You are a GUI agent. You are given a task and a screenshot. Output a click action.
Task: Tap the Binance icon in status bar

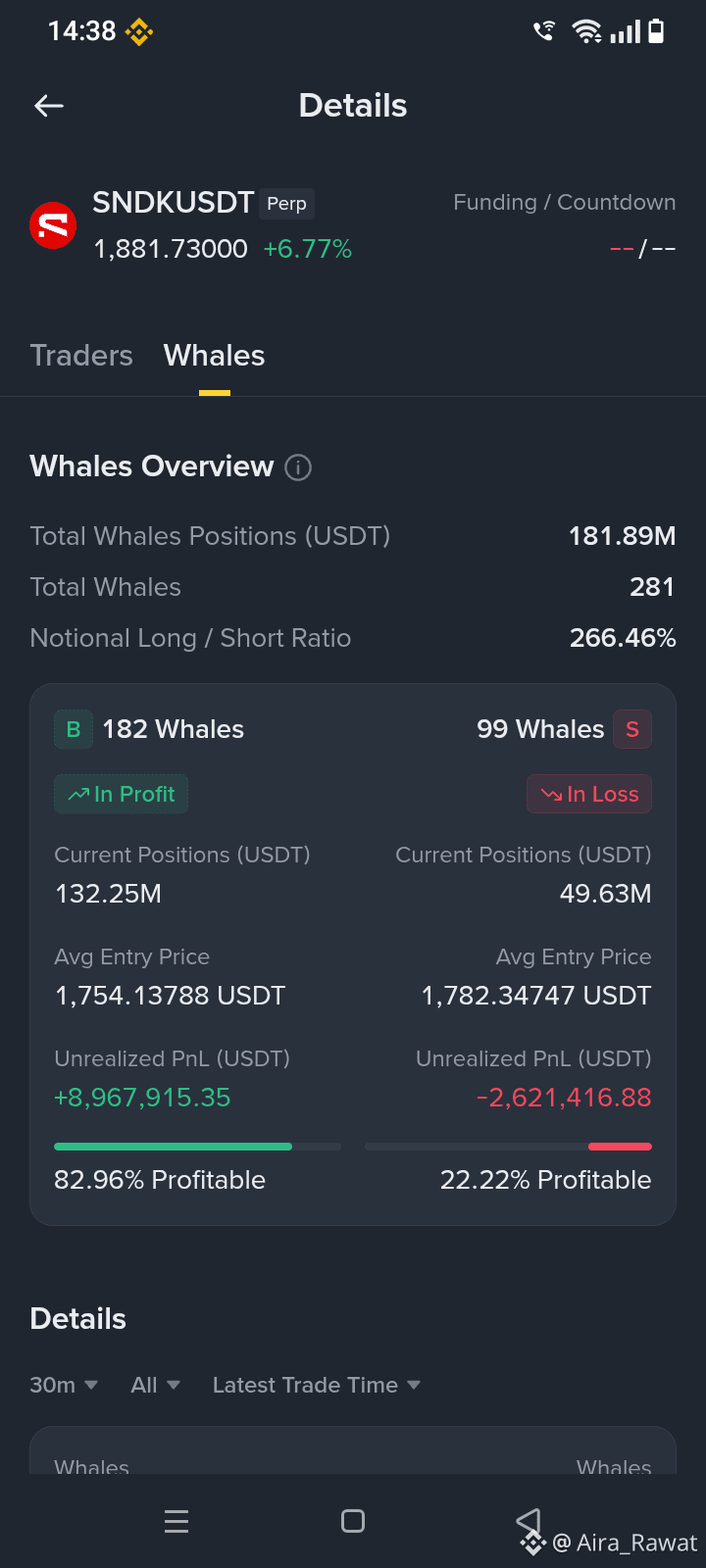(x=139, y=32)
